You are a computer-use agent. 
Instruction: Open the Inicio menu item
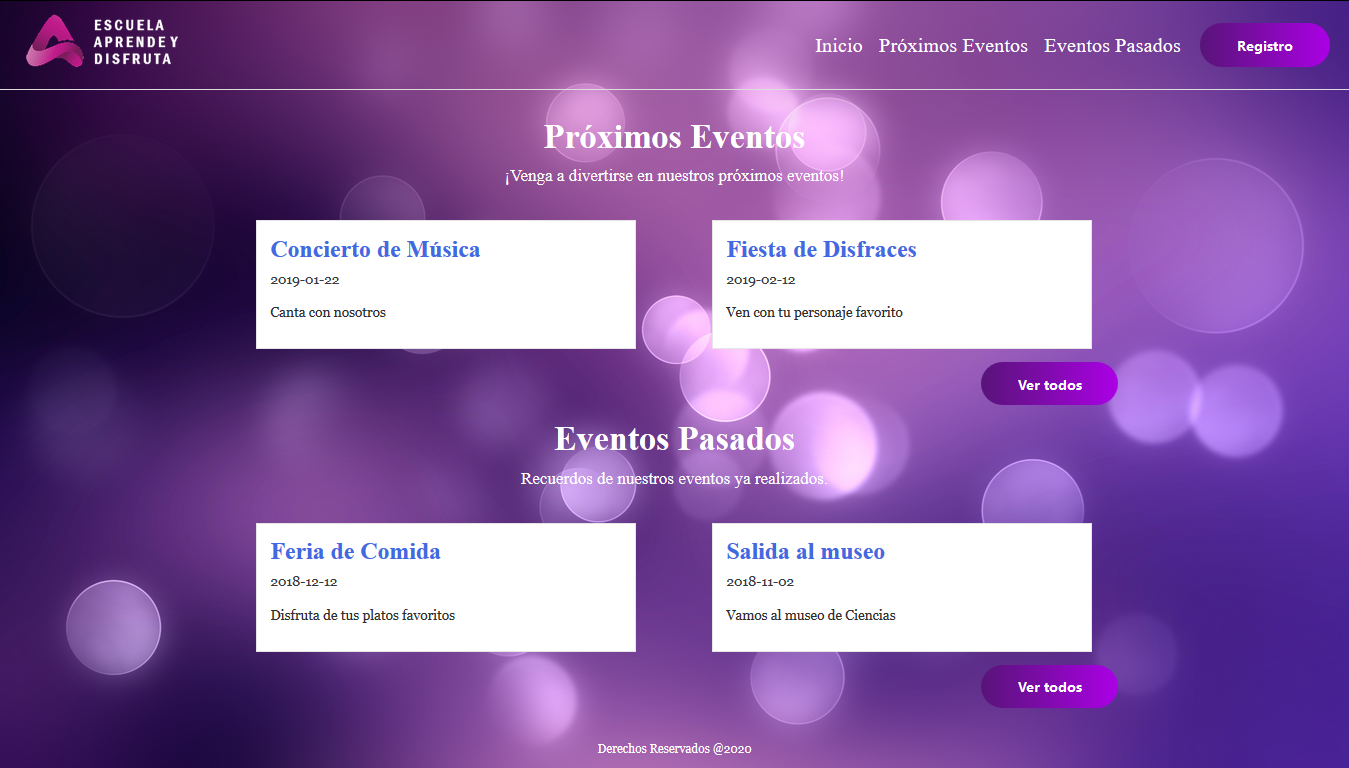click(838, 45)
